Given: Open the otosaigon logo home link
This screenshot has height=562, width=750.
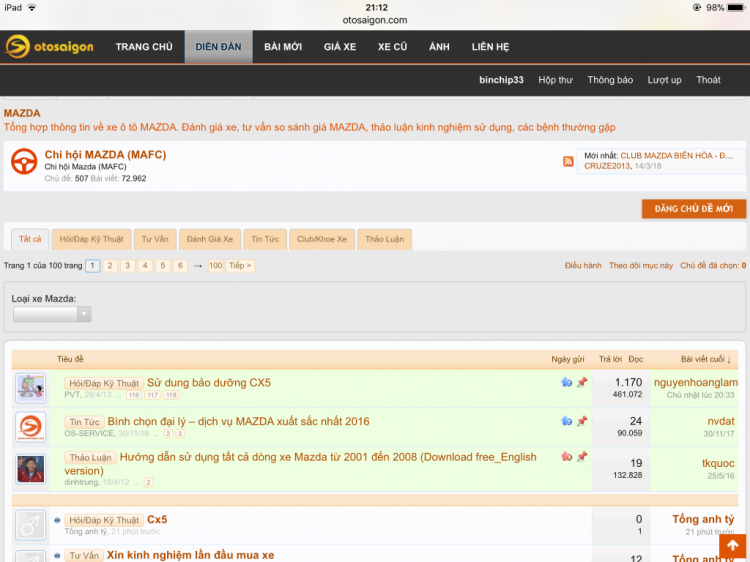Looking at the screenshot, I should coord(49,47).
